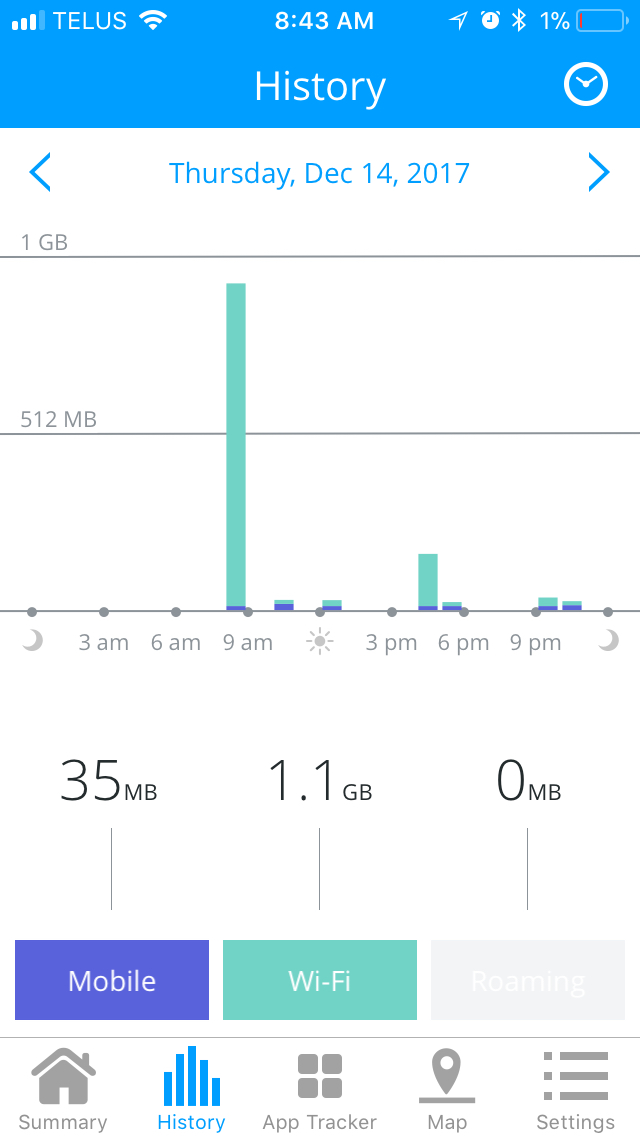Select the 1.1 GB Wi-Fi total
Screen dimensions: 640x1136
[320, 781]
